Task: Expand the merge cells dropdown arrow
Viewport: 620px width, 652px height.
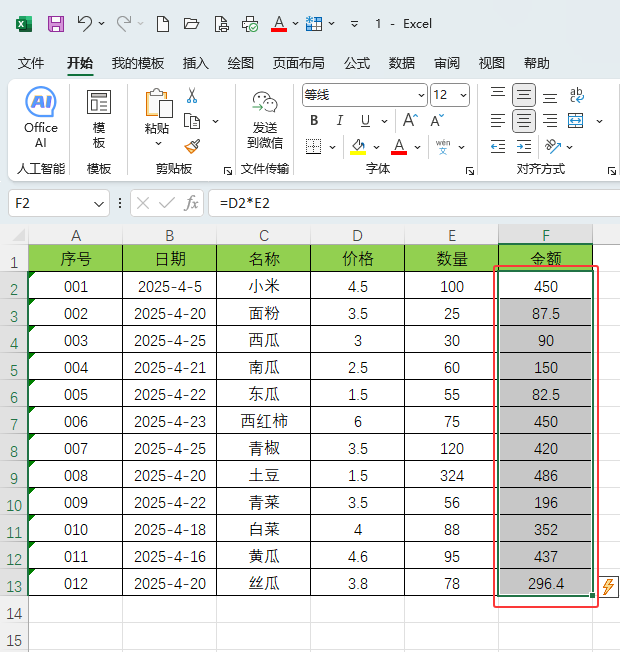Action: tap(599, 121)
